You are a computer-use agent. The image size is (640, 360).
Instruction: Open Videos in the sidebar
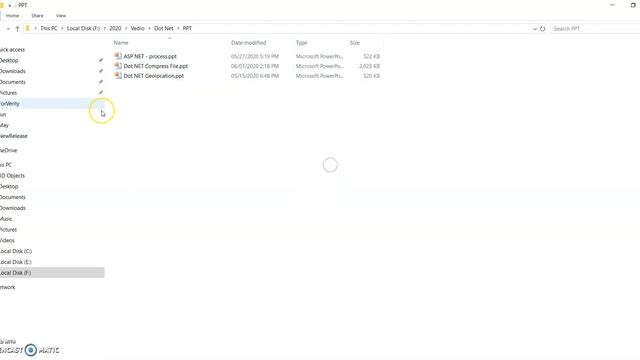pyautogui.click(x=7, y=240)
